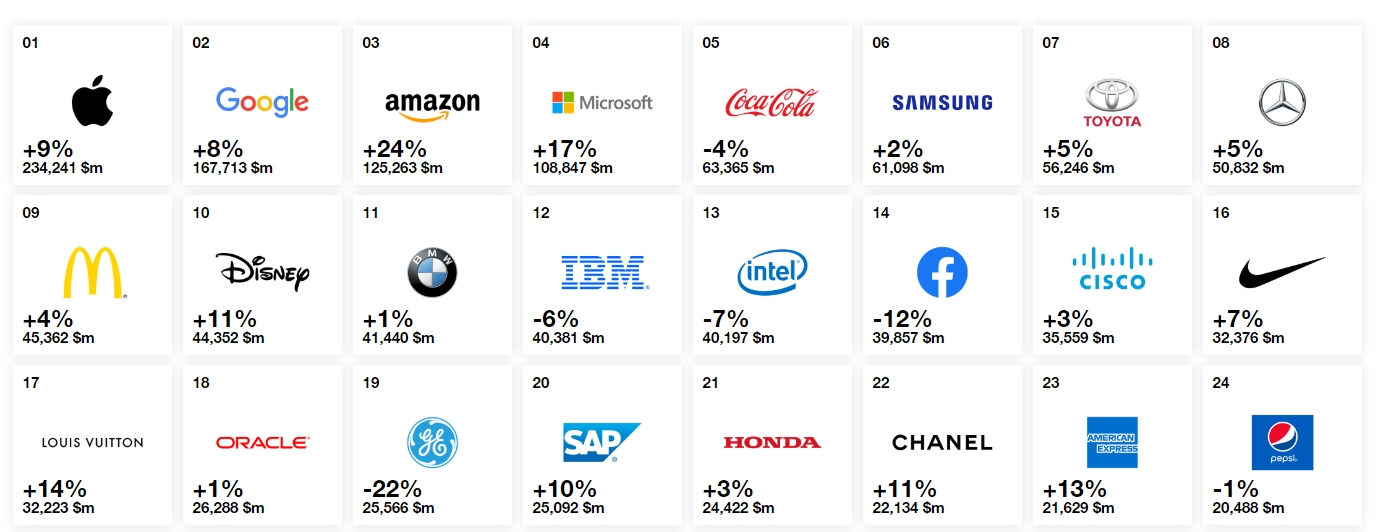The image size is (1389, 532).
Task: Select the striped IBM logo
Action: tap(604, 272)
